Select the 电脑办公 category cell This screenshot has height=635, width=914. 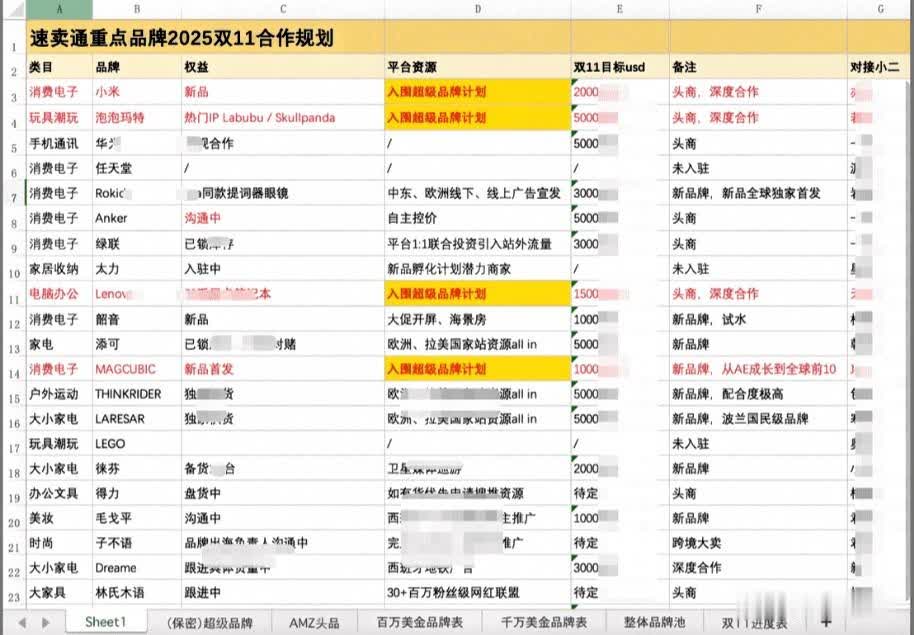[59, 294]
